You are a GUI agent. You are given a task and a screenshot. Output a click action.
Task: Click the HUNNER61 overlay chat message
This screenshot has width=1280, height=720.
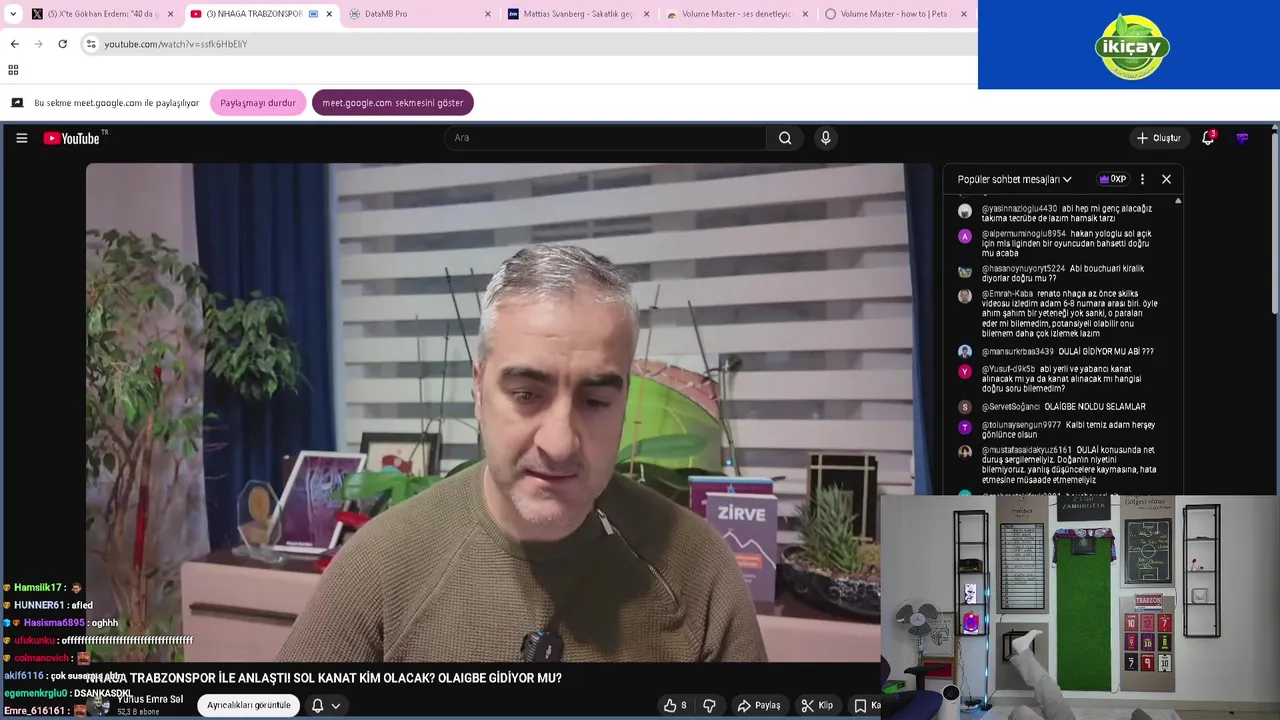(47, 605)
